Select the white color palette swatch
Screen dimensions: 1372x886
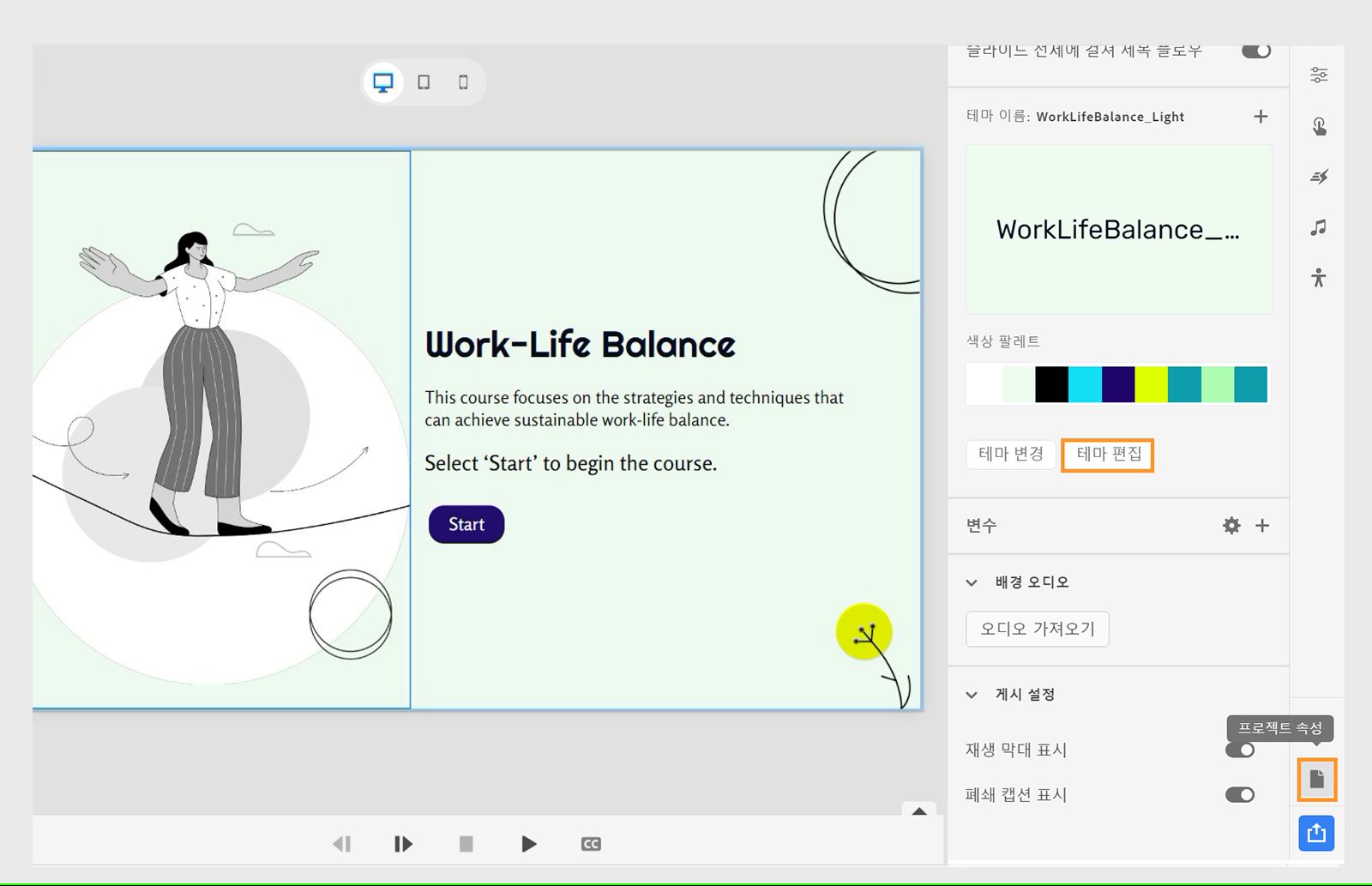tap(984, 384)
